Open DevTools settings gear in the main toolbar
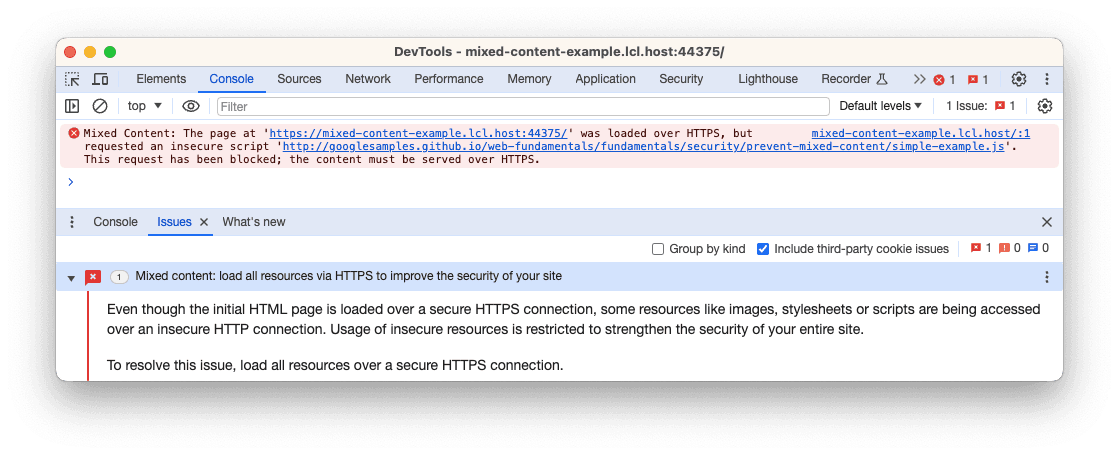Viewport: 1119px width, 455px height. click(1018, 79)
